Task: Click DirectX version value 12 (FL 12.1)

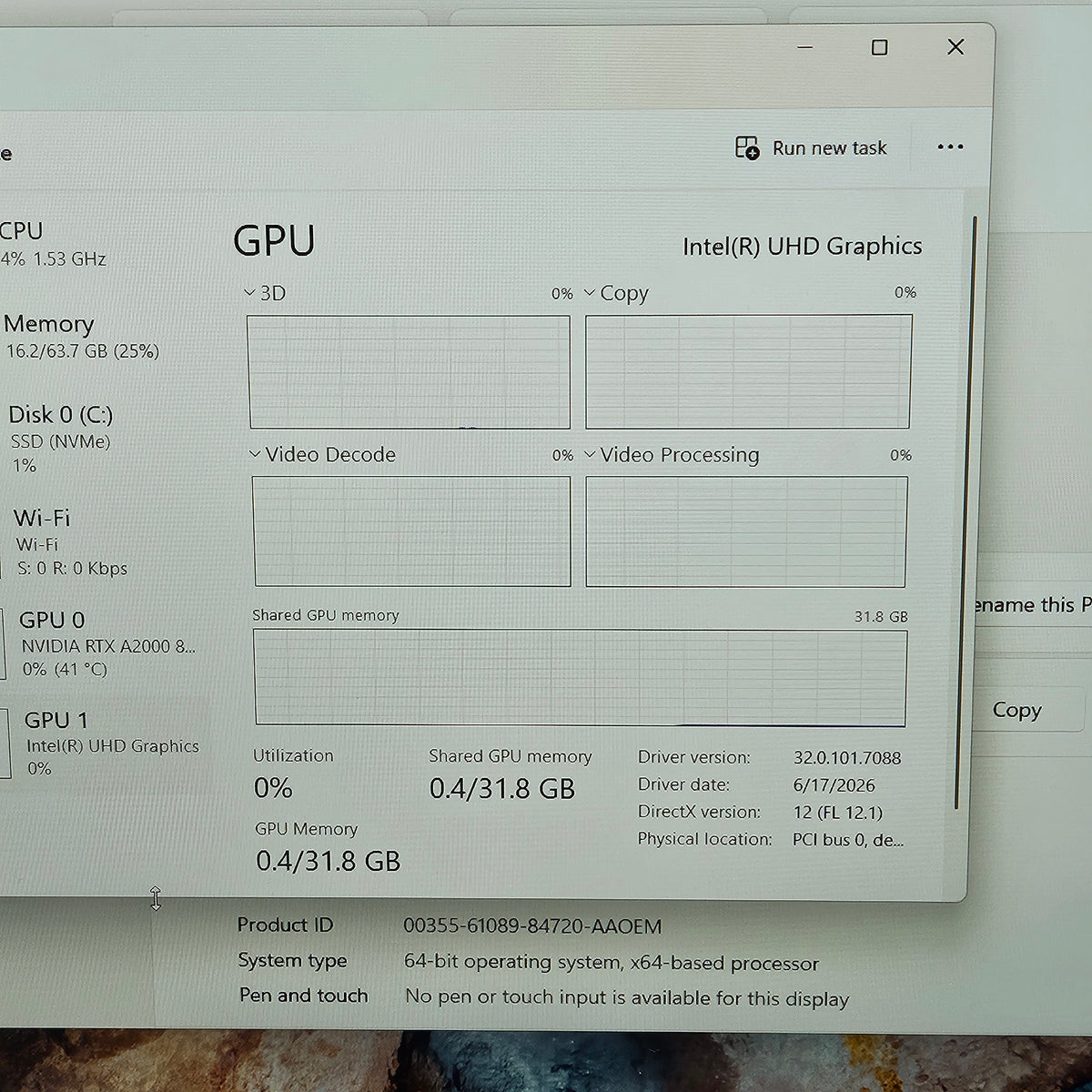Action: point(837,812)
